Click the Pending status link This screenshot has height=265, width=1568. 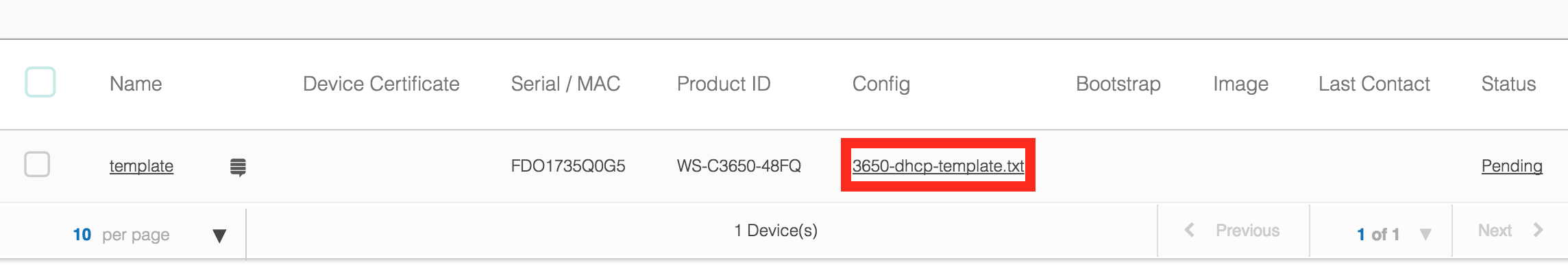(x=1512, y=166)
